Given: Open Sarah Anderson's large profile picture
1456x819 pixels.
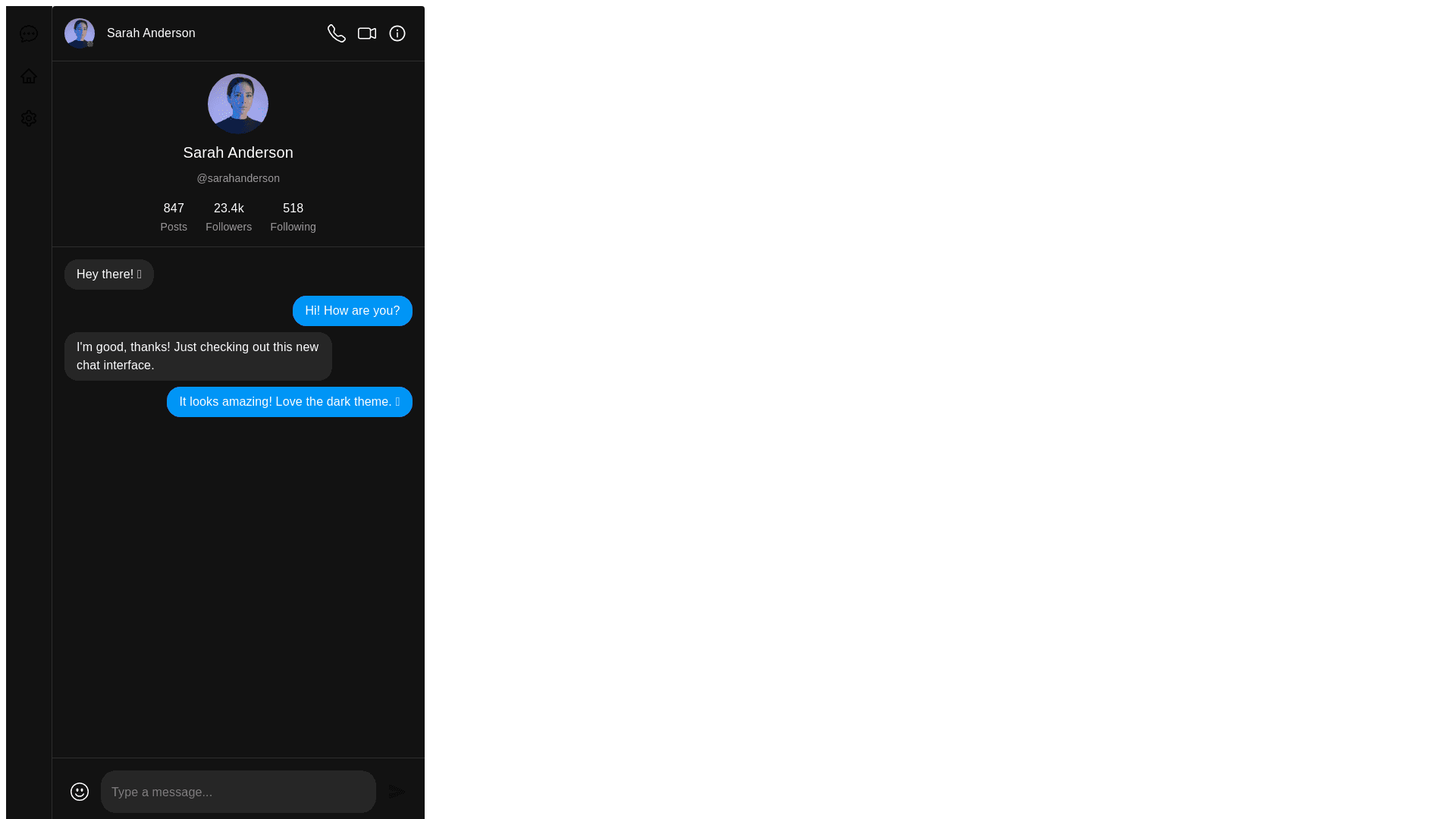Looking at the screenshot, I should (238, 104).
